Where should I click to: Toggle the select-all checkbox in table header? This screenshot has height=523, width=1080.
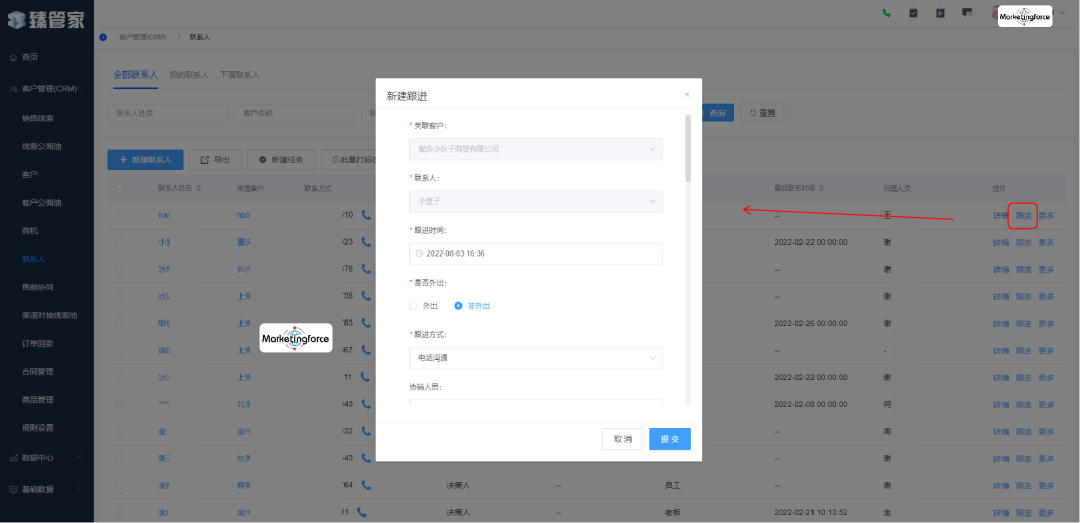coord(120,188)
